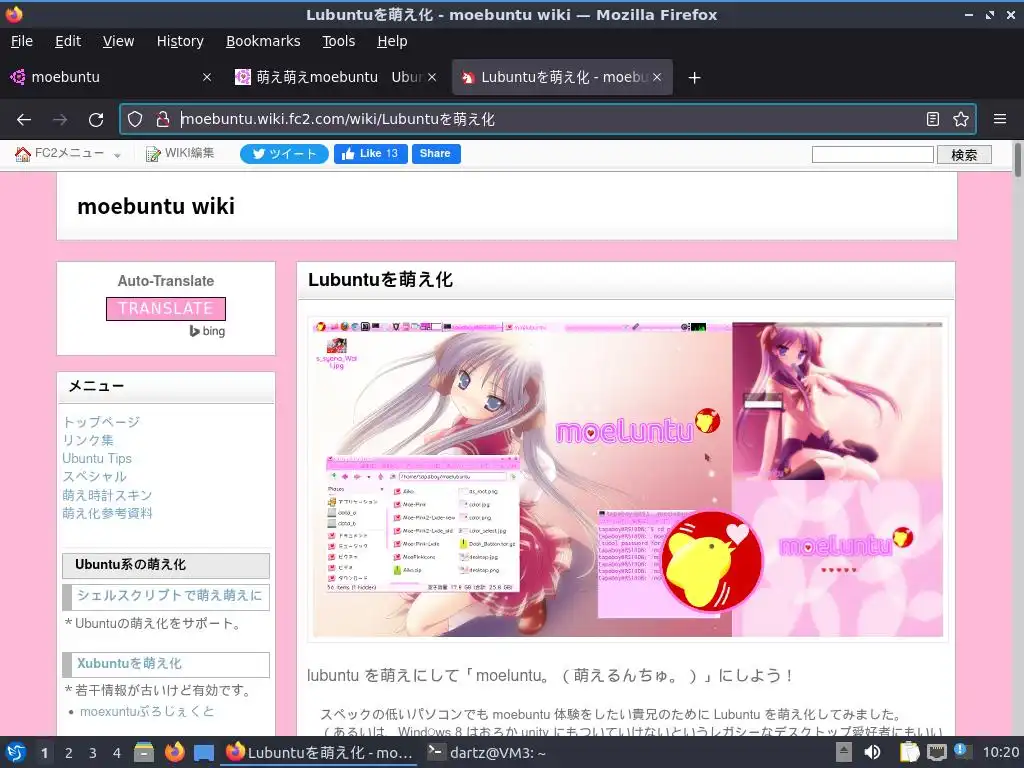
Task: Click the forward navigation arrow
Action: tap(60, 120)
